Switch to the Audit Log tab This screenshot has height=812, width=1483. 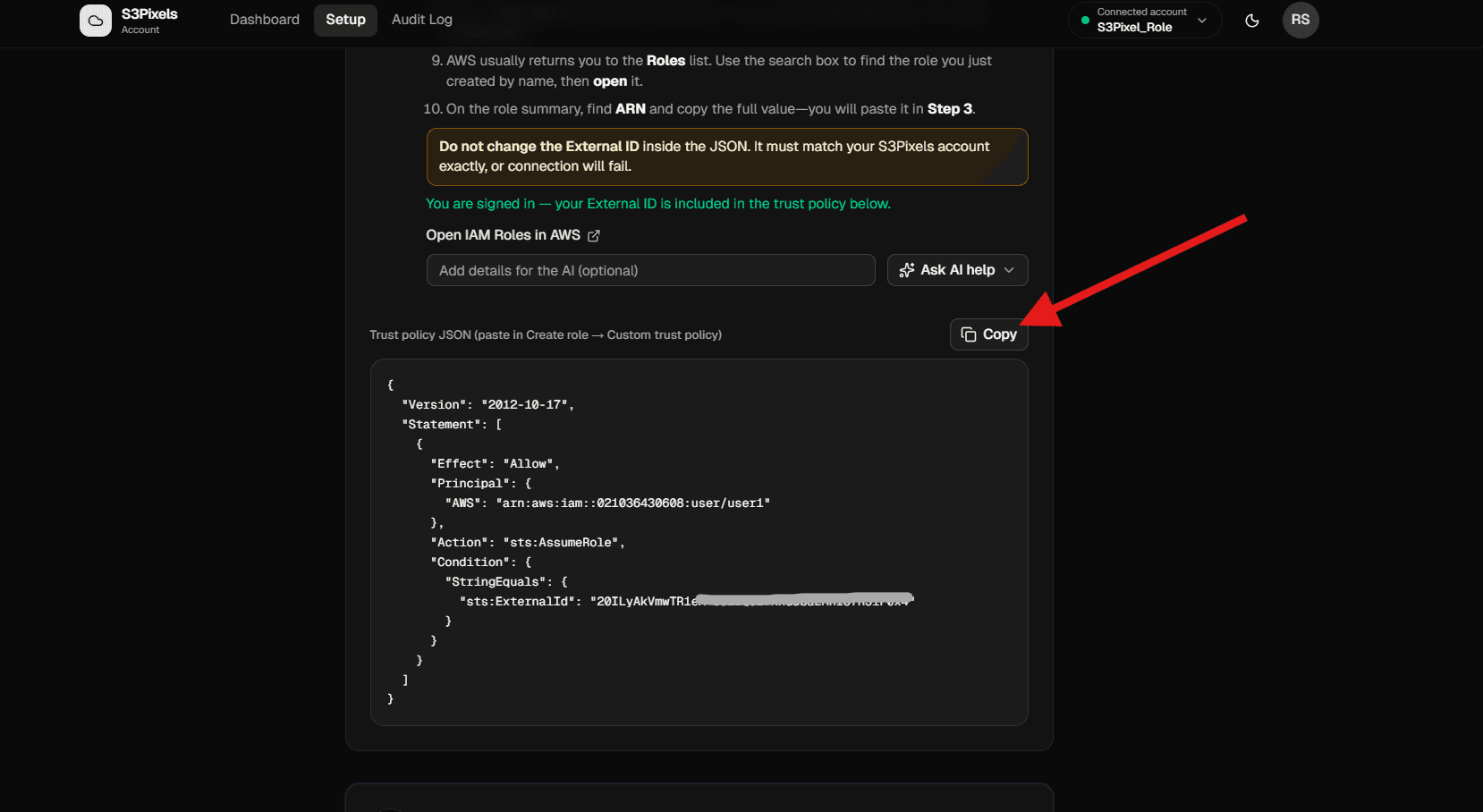pyautogui.click(x=421, y=19)
